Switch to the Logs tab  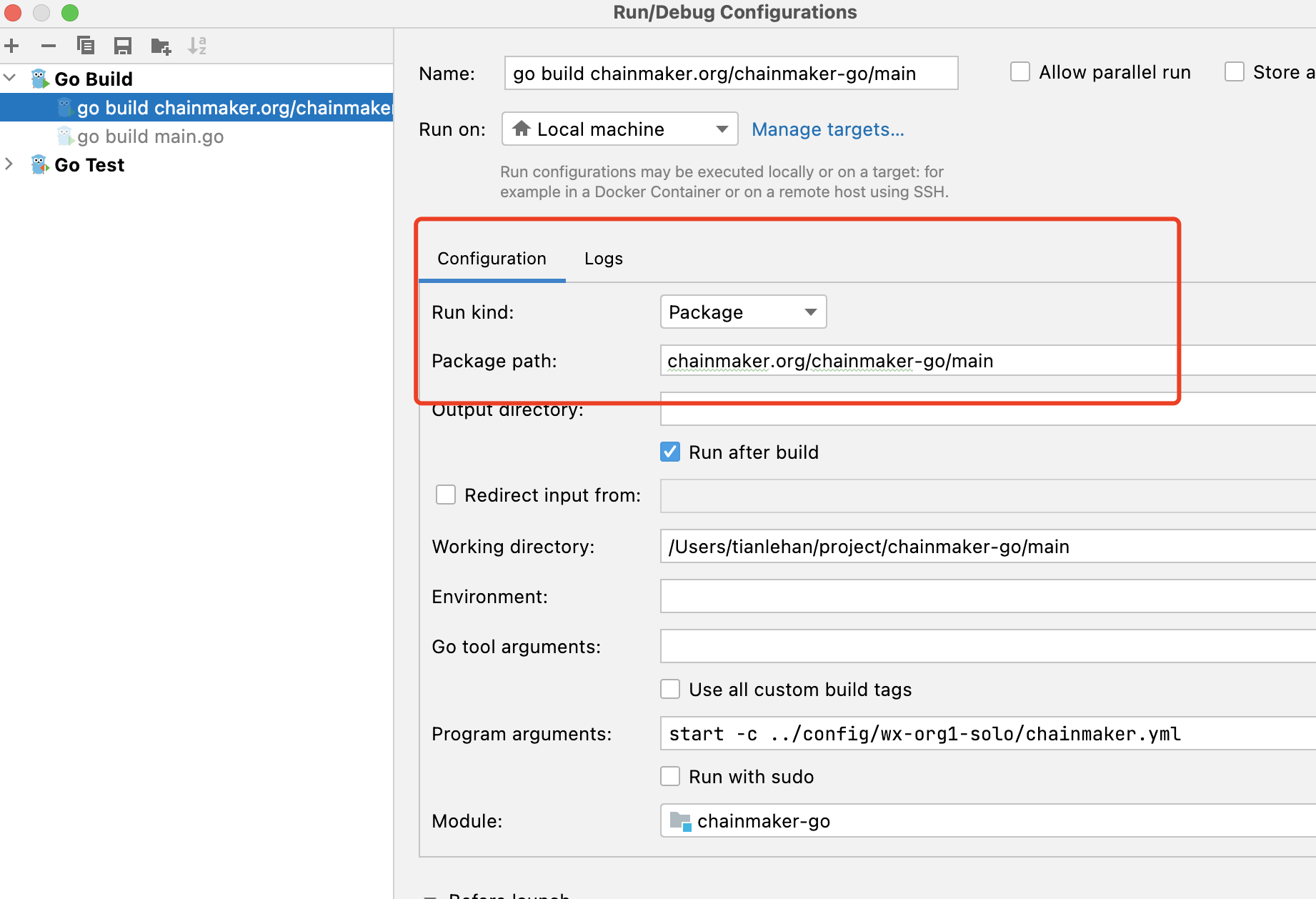603,259
